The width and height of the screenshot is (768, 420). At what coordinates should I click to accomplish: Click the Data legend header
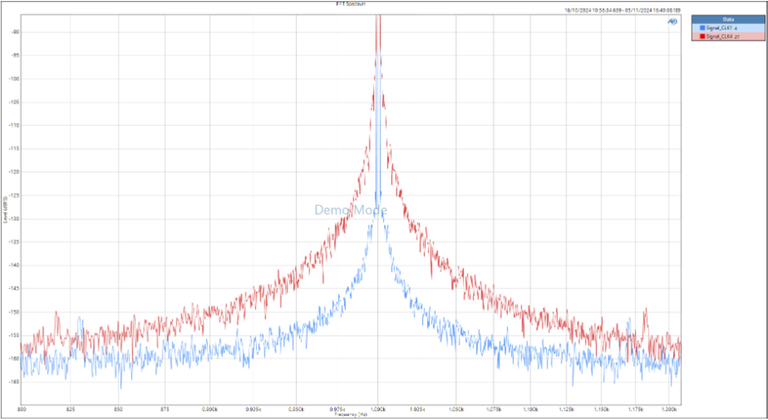coord(728,20)
